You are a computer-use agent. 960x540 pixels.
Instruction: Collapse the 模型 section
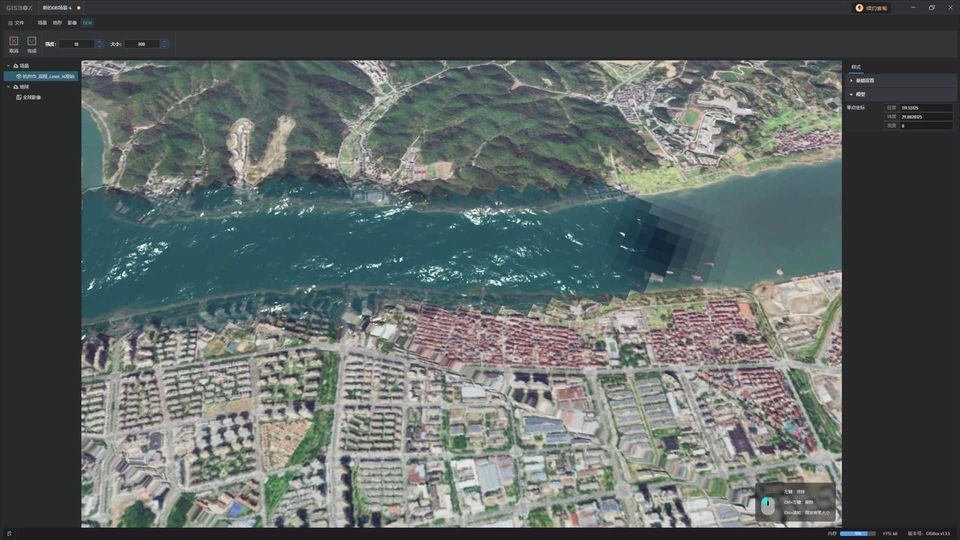point(851,94)
